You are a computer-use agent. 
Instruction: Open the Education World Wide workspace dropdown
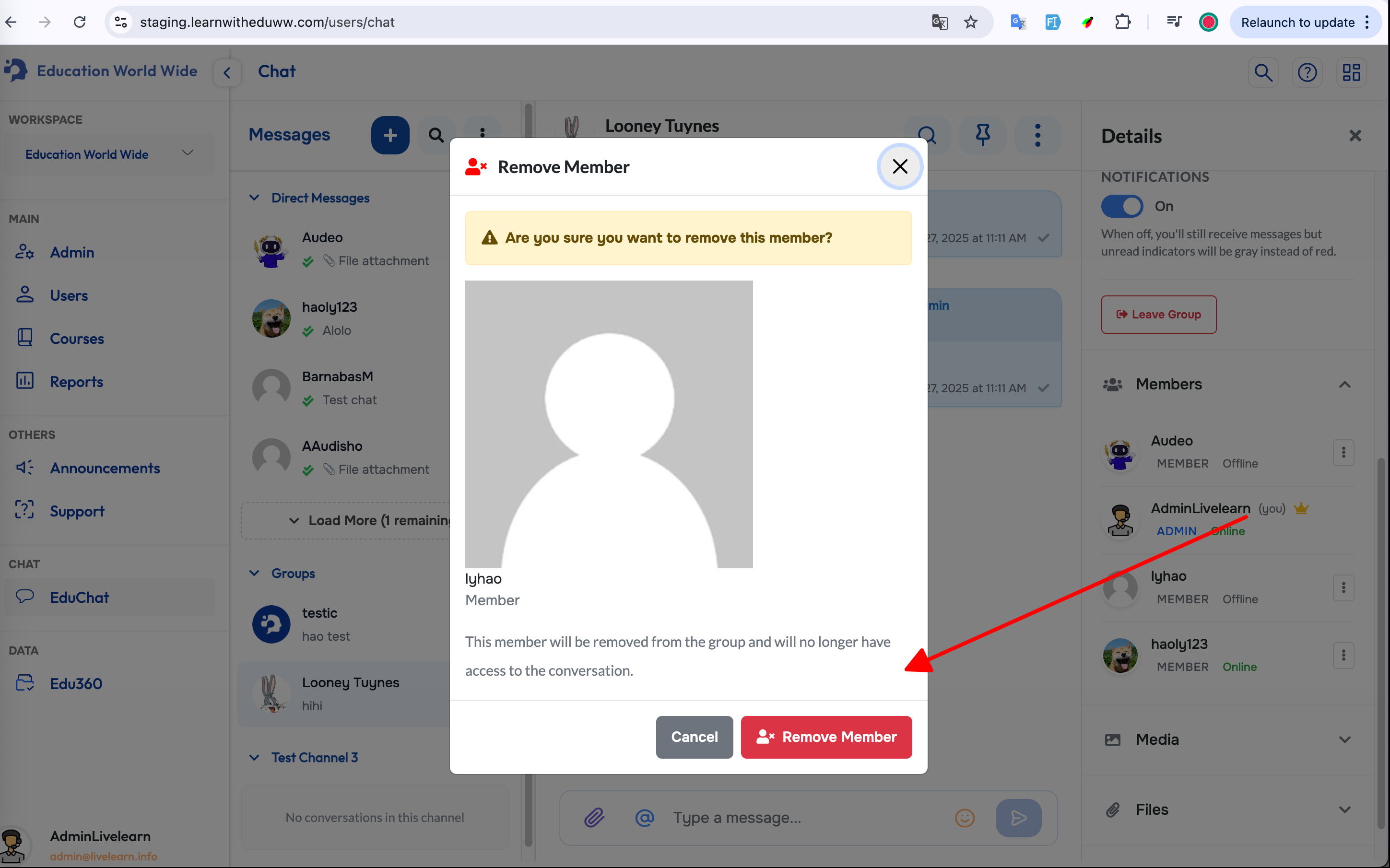[x=109, y=154]
